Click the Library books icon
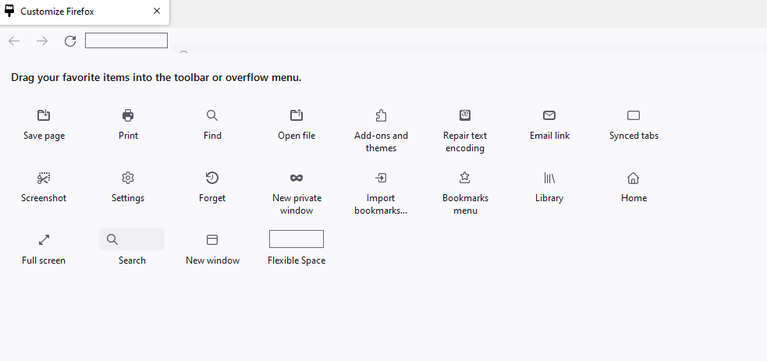Screen dimensions: 767x361 click(549, 178)
